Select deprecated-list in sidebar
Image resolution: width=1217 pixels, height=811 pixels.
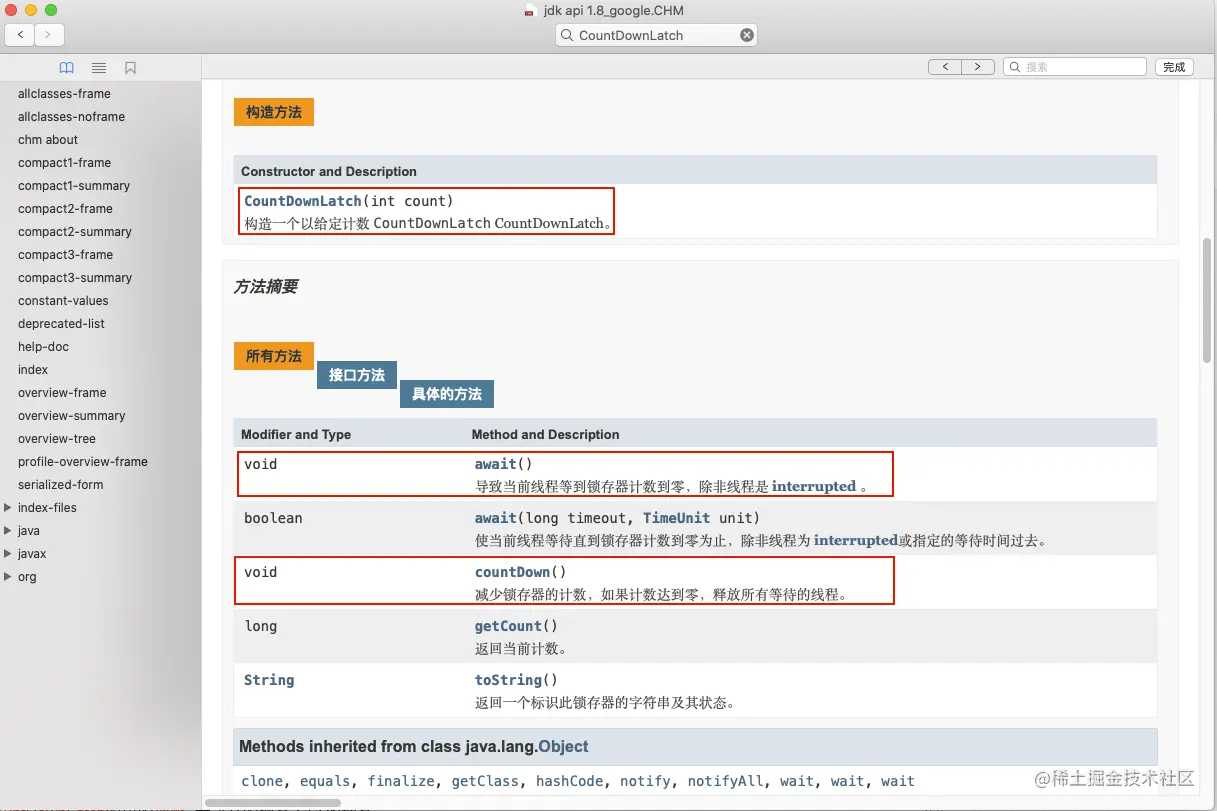pos(61,324)
